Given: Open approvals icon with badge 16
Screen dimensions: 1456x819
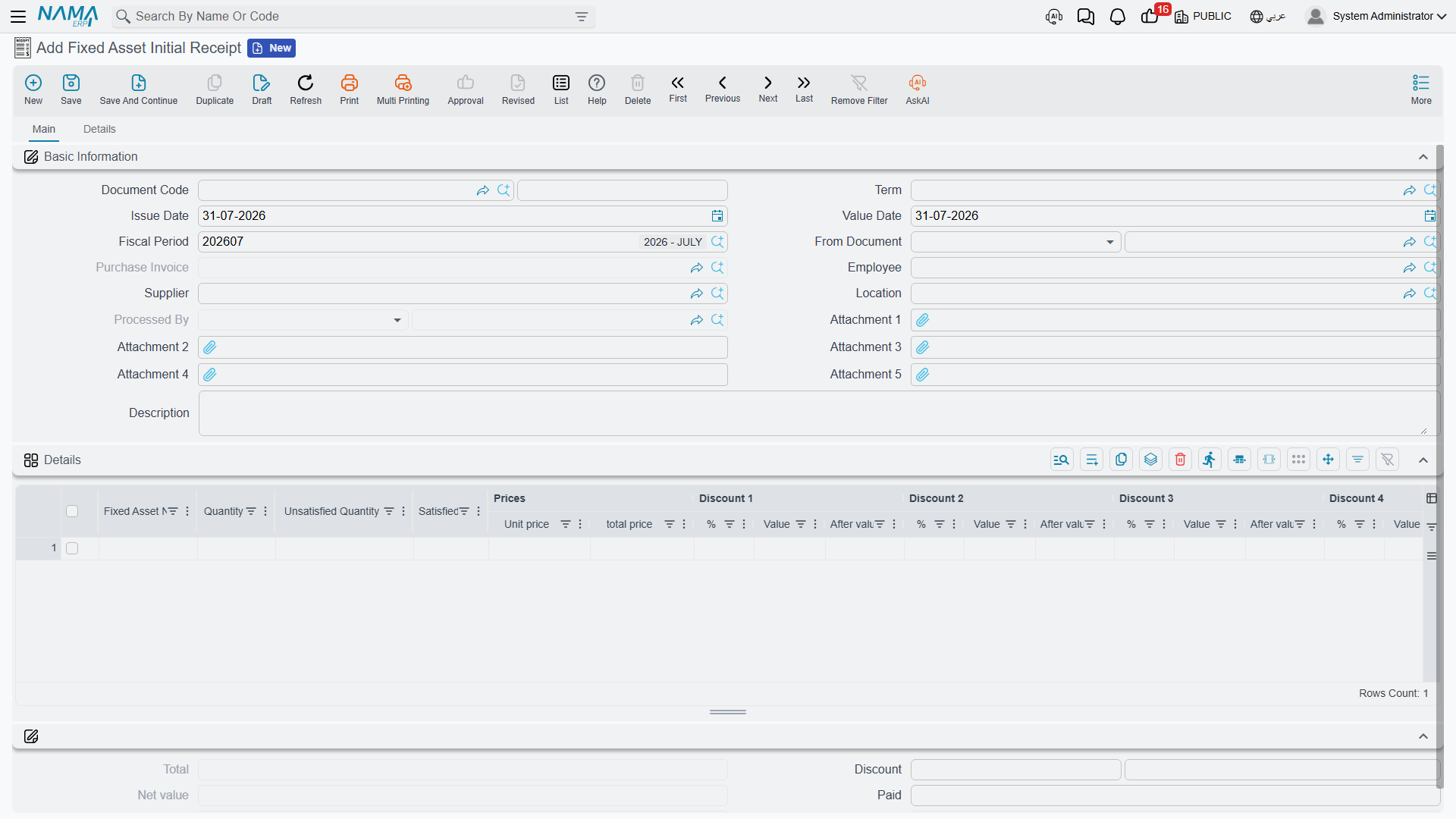Looking at the screenshot, I should 1150,16.
